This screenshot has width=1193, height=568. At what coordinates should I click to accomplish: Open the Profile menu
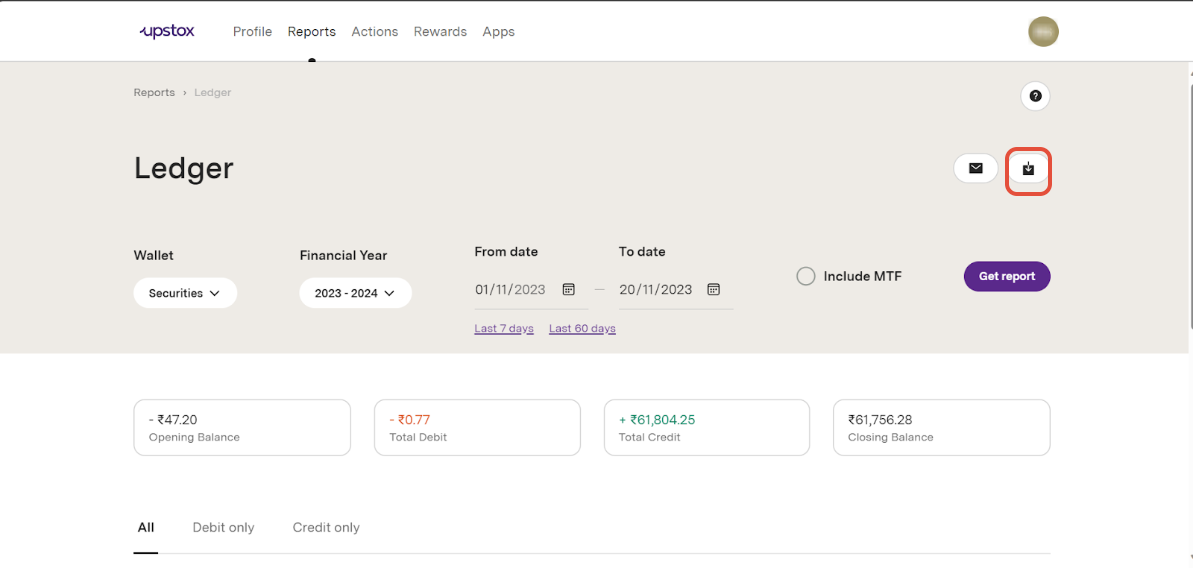252,32
